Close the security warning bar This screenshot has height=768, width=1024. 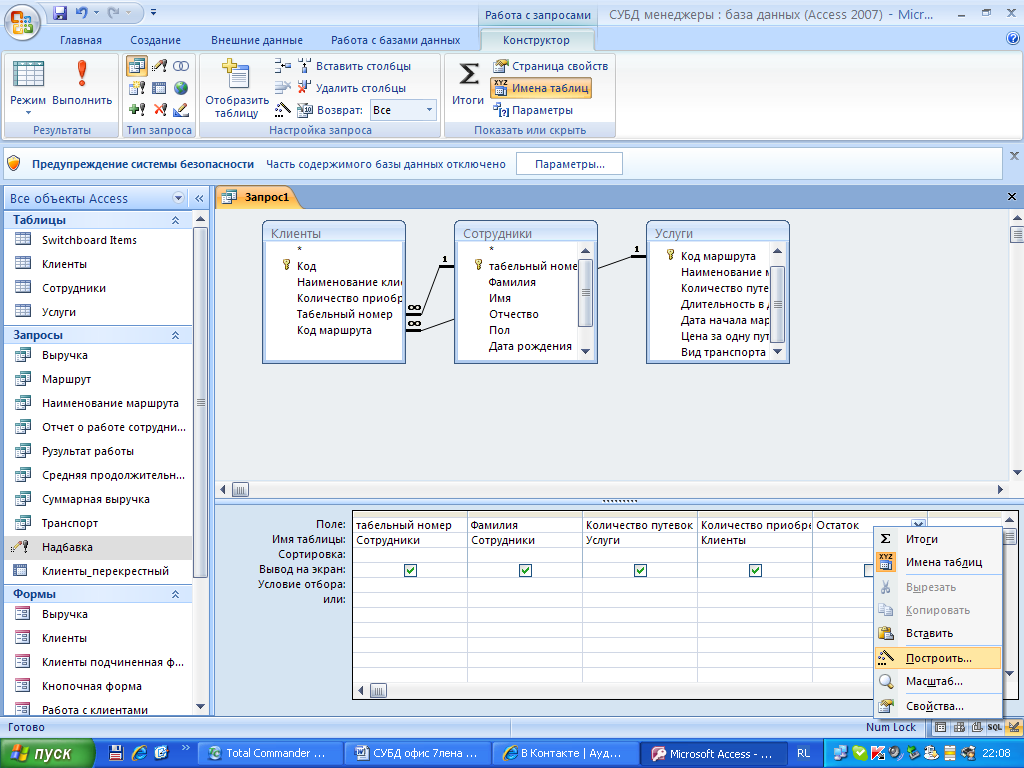(x=1014, y=155)
